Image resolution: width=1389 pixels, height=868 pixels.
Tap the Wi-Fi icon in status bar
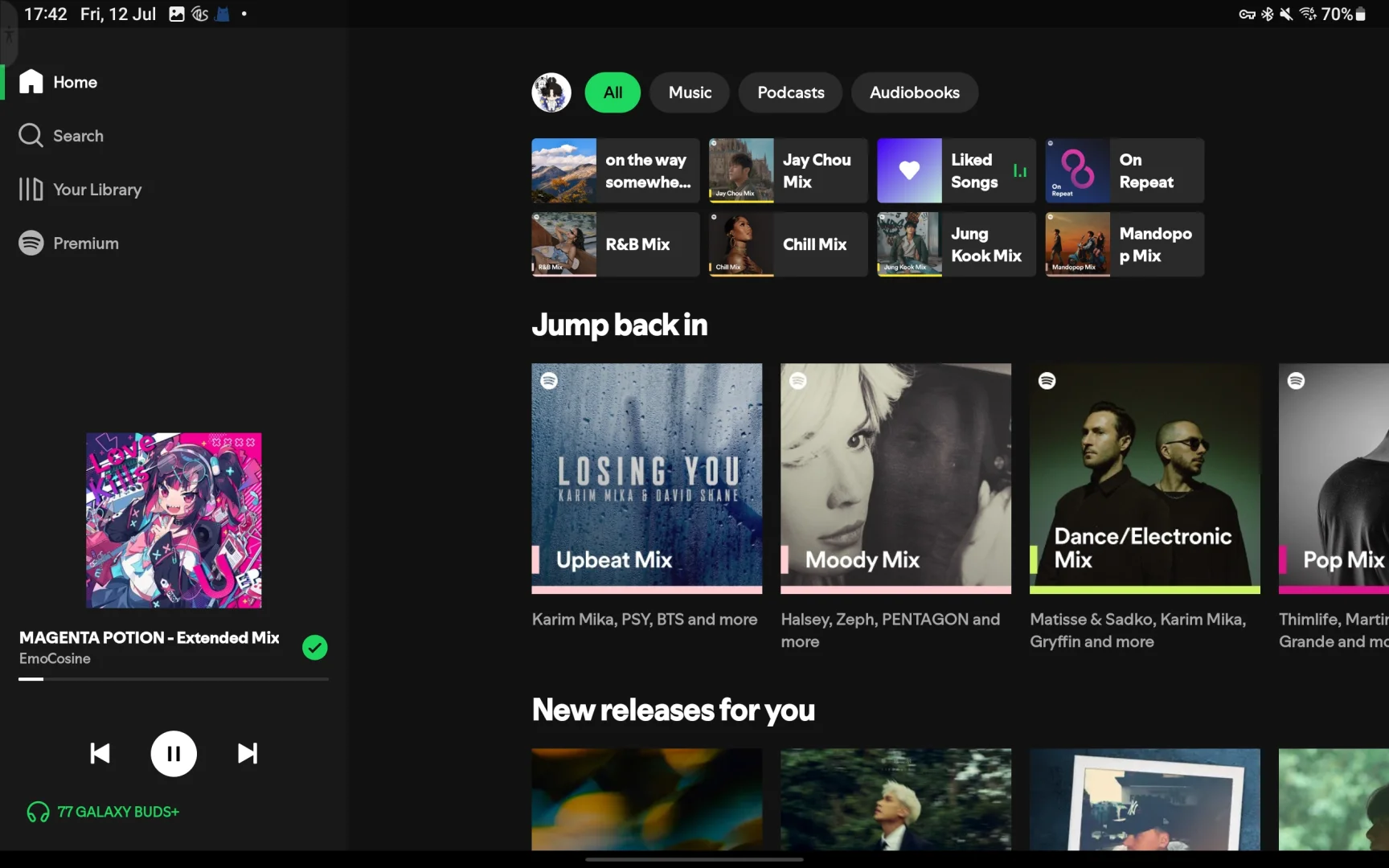(1309, 14)
